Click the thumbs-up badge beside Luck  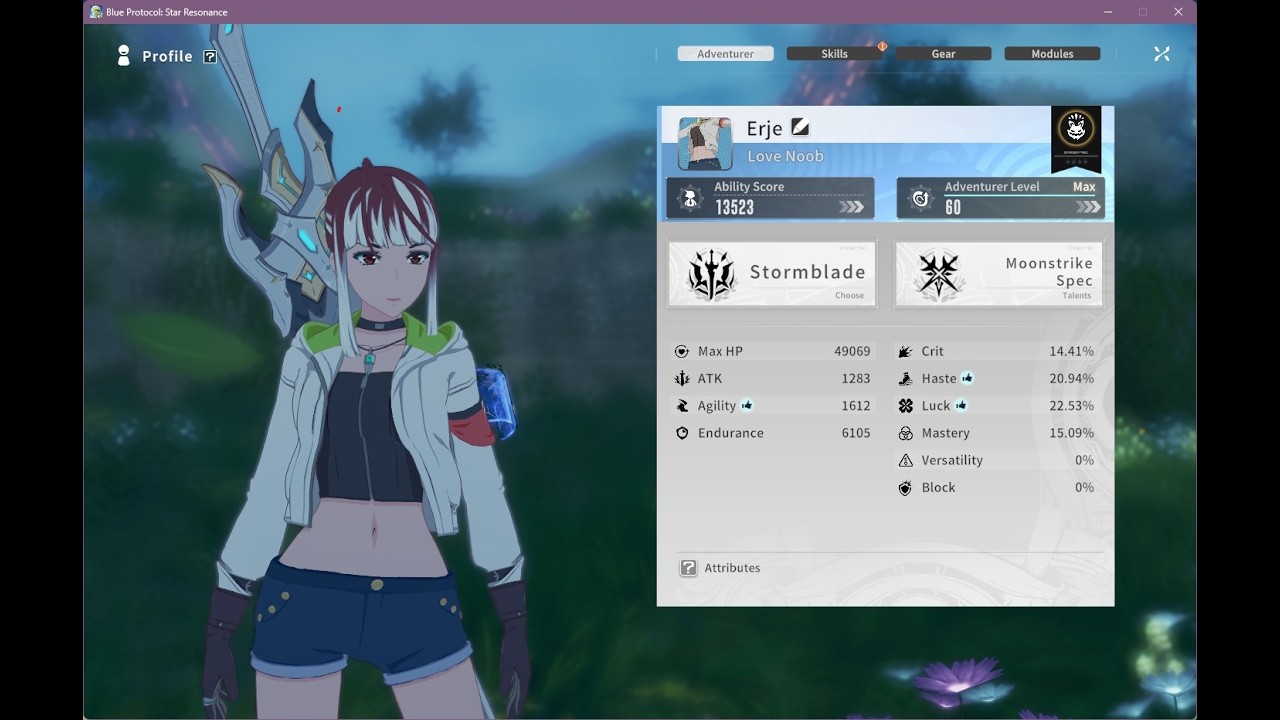coord(961,405)
